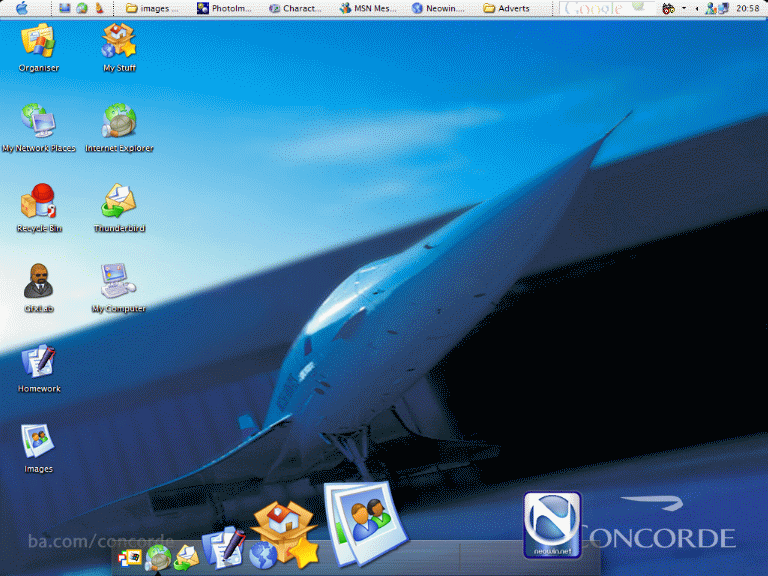This screenshot has height=576, width=768.
Task: Expand hidden tray icons arrow
Action: pos(697,8)
